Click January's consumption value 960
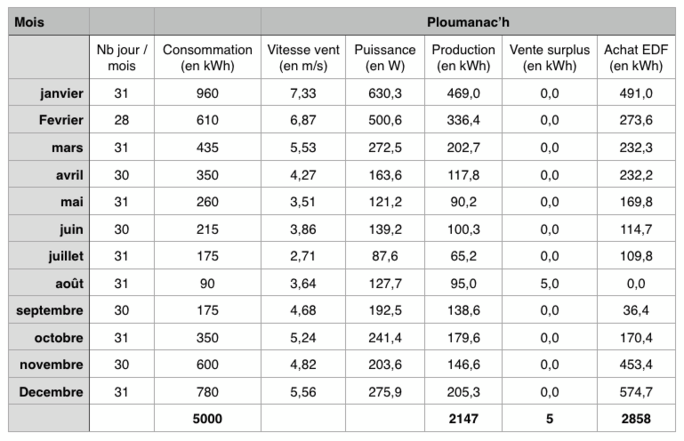684x441 pixels. point(207,94)
